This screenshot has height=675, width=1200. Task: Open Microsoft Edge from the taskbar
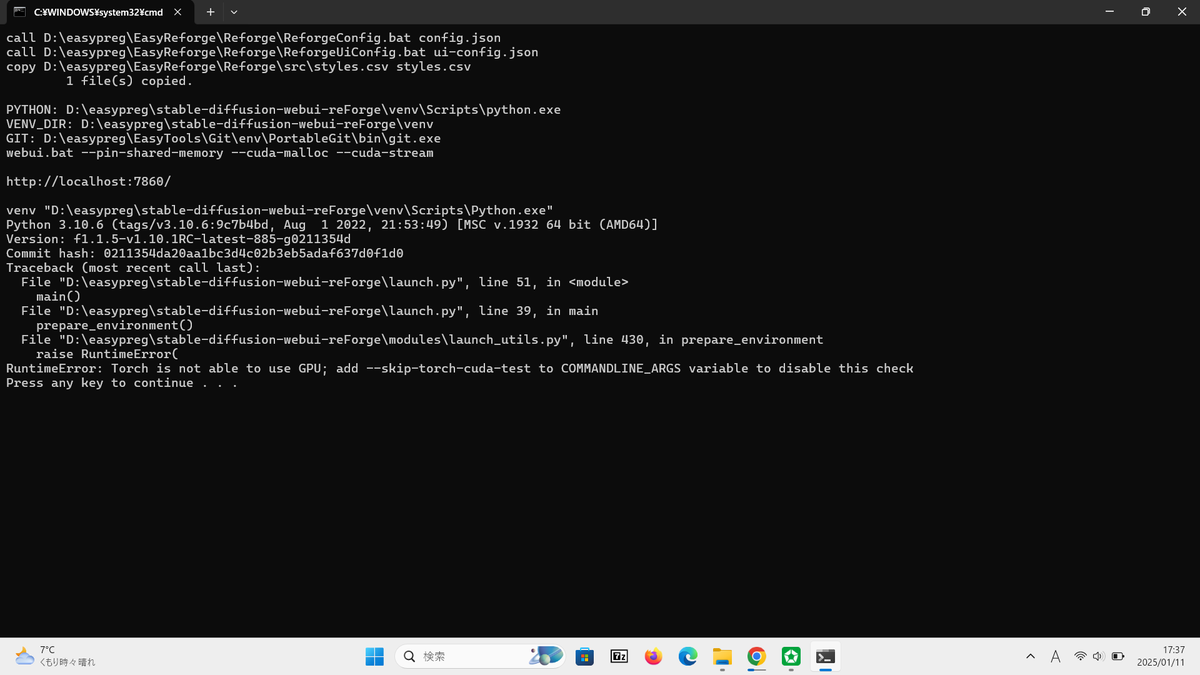click(688, 656)
